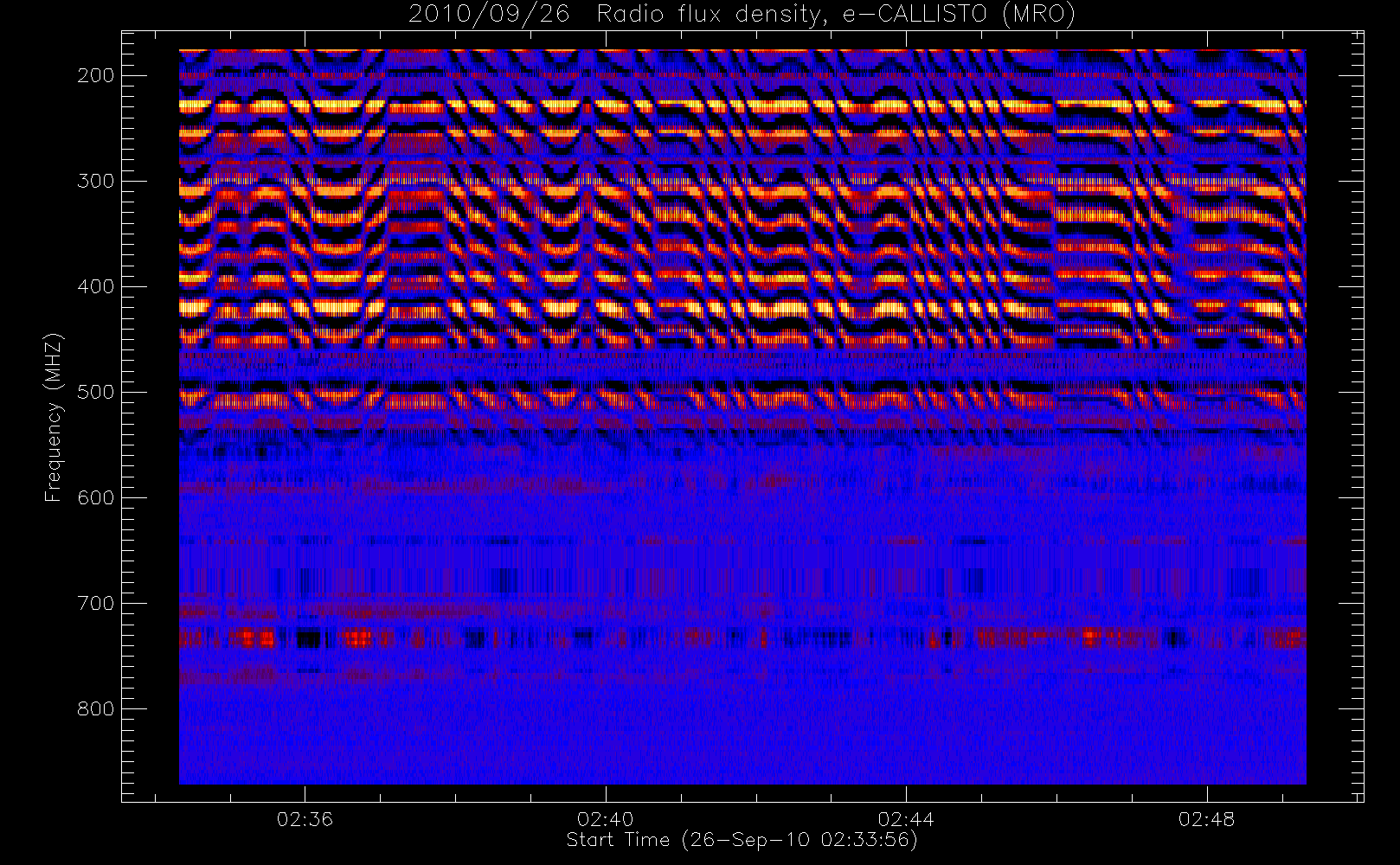1400x865 pixels.
Task: Click the 'Start Time (26-Sep-10 02:33:56)' x-axis label
Action: [742, 840]
